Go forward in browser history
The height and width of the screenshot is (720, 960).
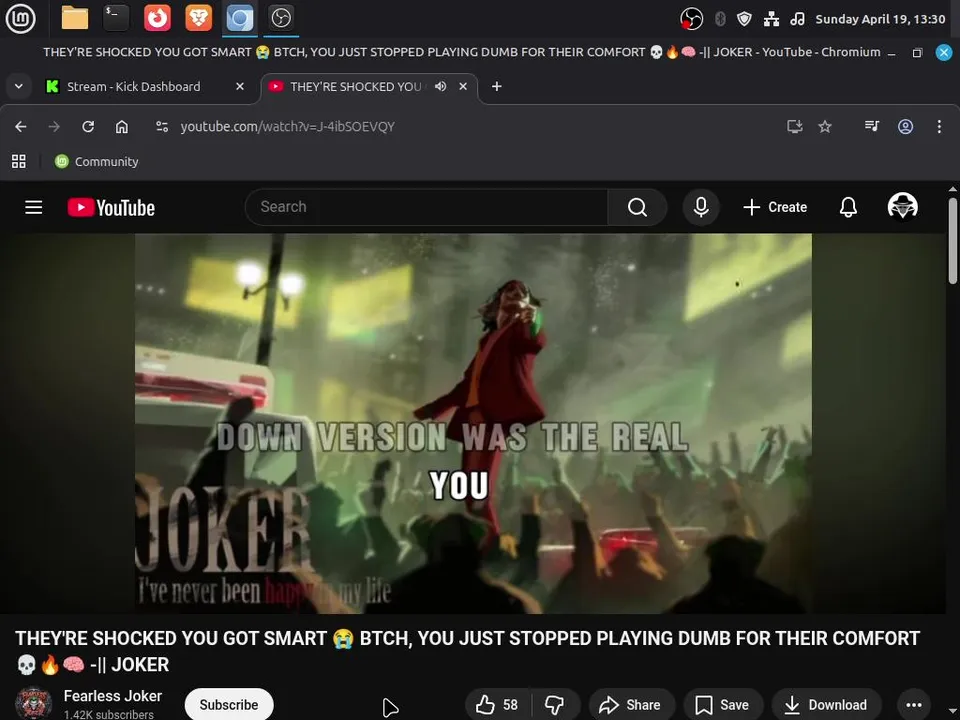click(54, 126)
